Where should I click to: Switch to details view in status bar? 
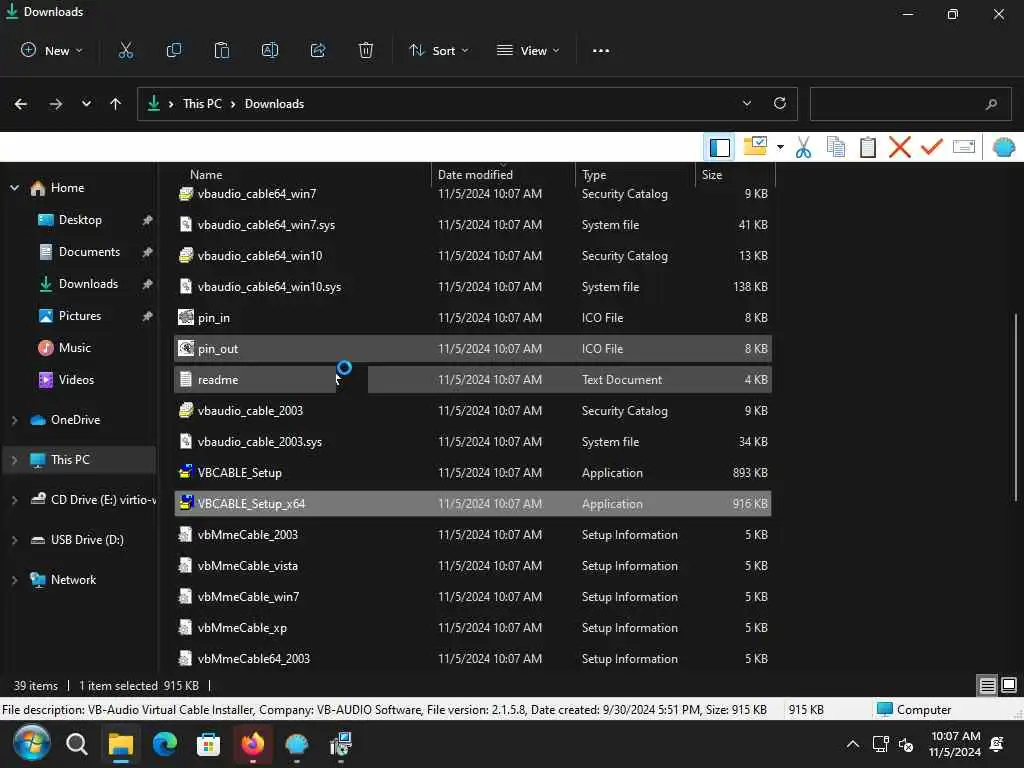(x=987, y=685)
